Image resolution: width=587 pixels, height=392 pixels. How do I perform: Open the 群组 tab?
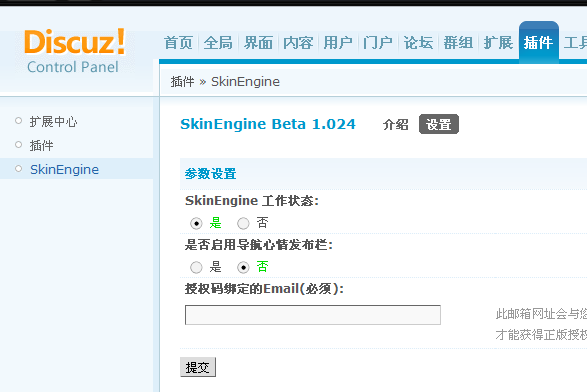pyautogui.click(x=458, y=43)
